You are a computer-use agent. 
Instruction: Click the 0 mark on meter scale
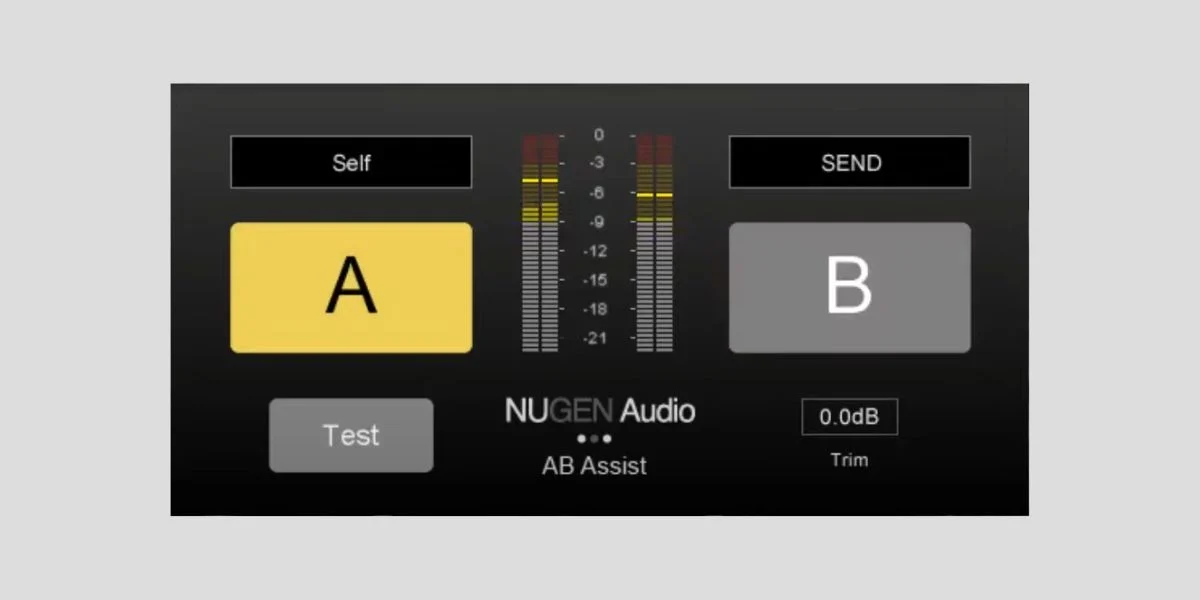[598, 134]
